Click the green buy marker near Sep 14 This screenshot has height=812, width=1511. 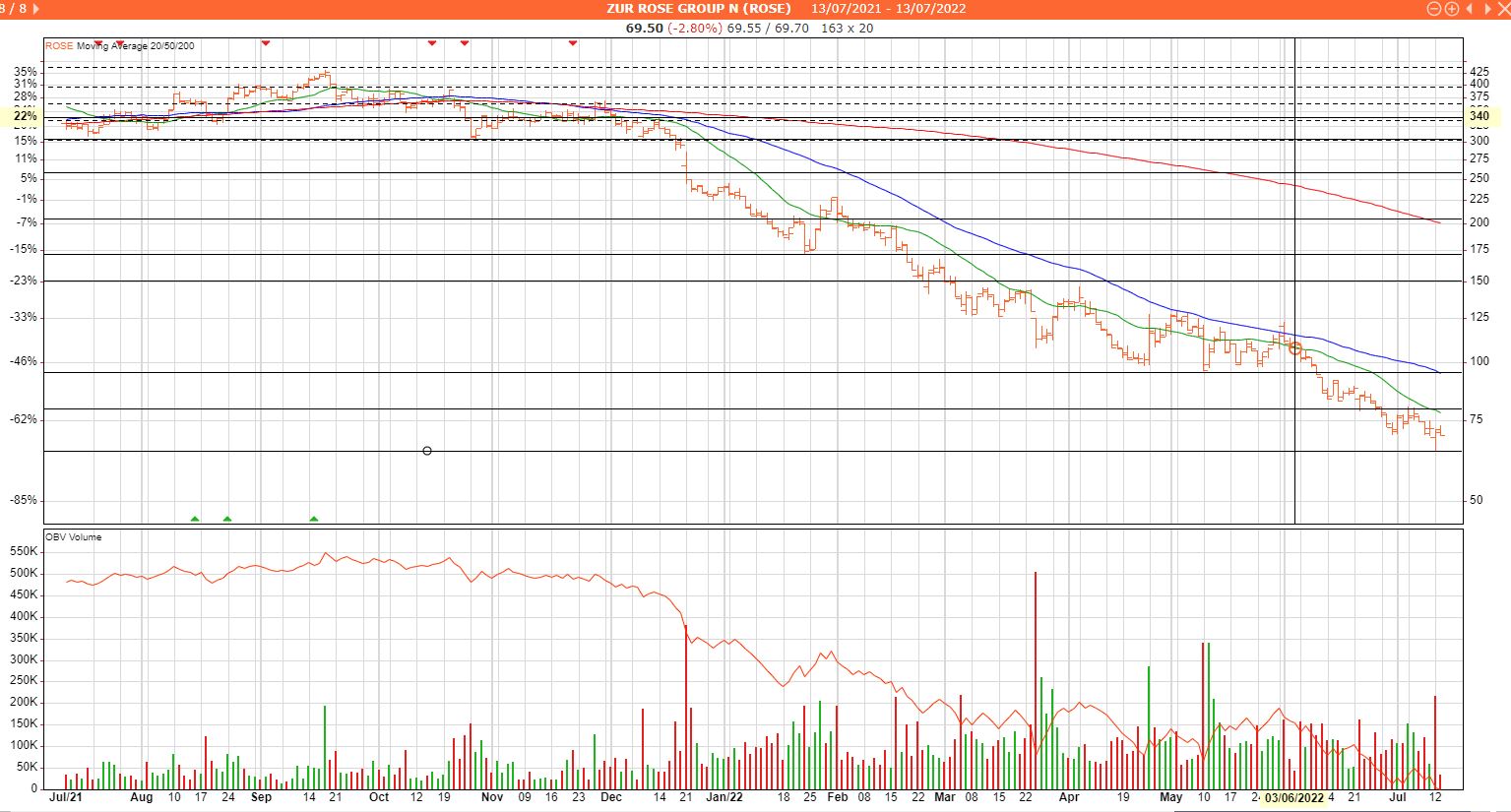tap(314, 519)
